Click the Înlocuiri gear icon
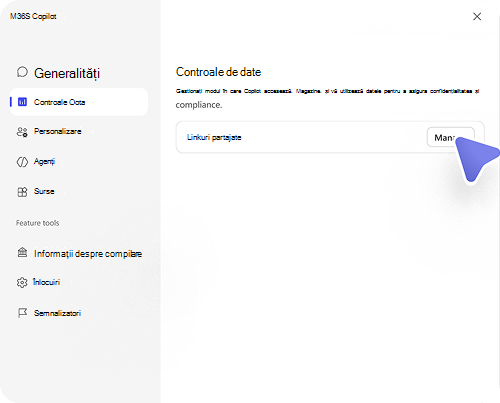Viewport: 500px width, 403px height. [x=22, y=282]
